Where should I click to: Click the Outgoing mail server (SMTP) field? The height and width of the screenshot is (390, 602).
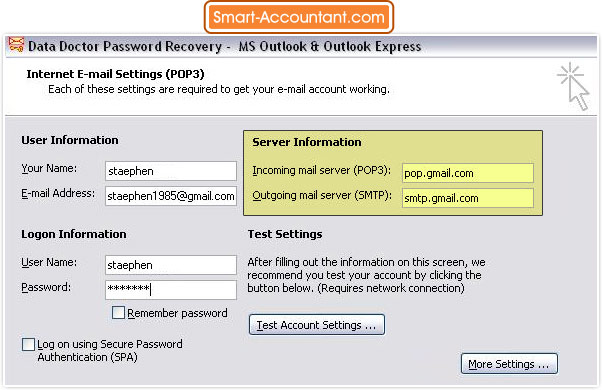click(468, 198)
